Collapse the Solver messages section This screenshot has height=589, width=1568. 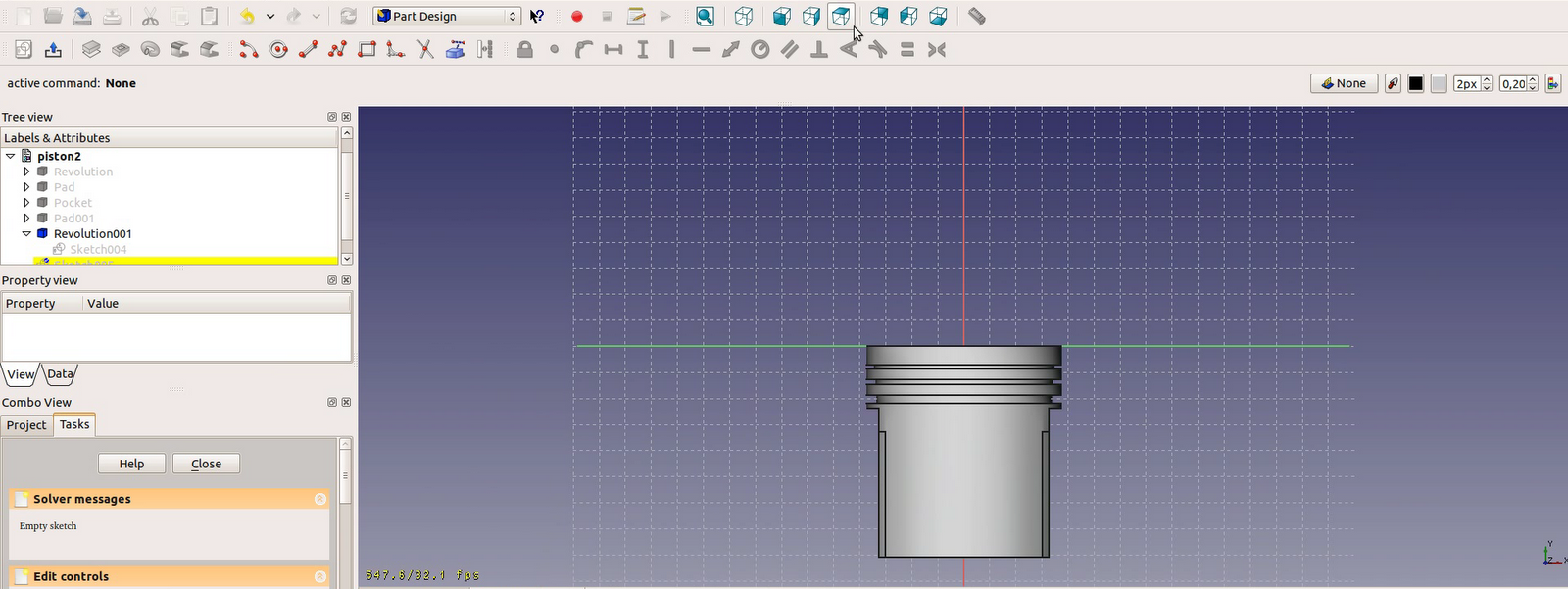click(319, 499)
